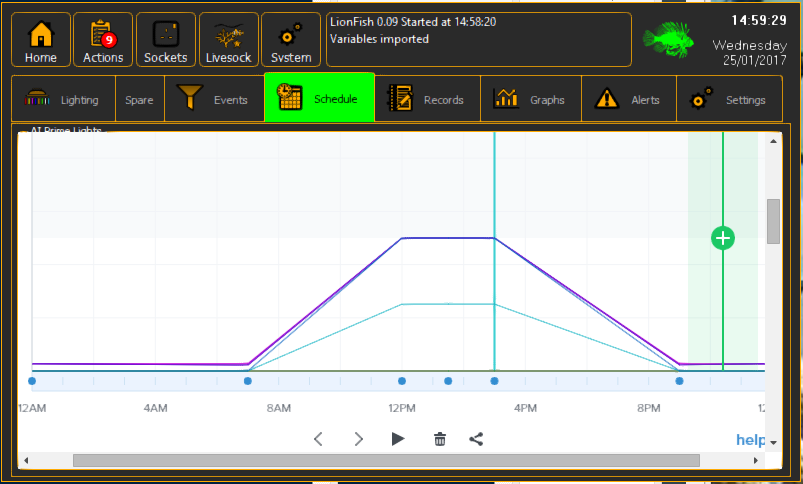Go to next point with right chevron

(358, 439)
